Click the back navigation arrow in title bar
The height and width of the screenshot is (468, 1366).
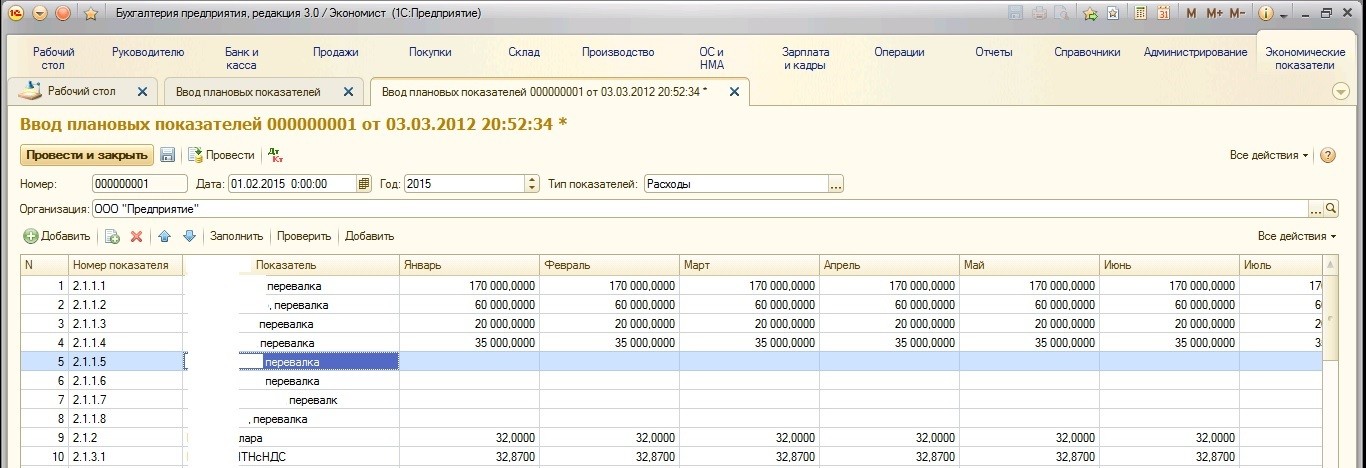click(39, 14)
